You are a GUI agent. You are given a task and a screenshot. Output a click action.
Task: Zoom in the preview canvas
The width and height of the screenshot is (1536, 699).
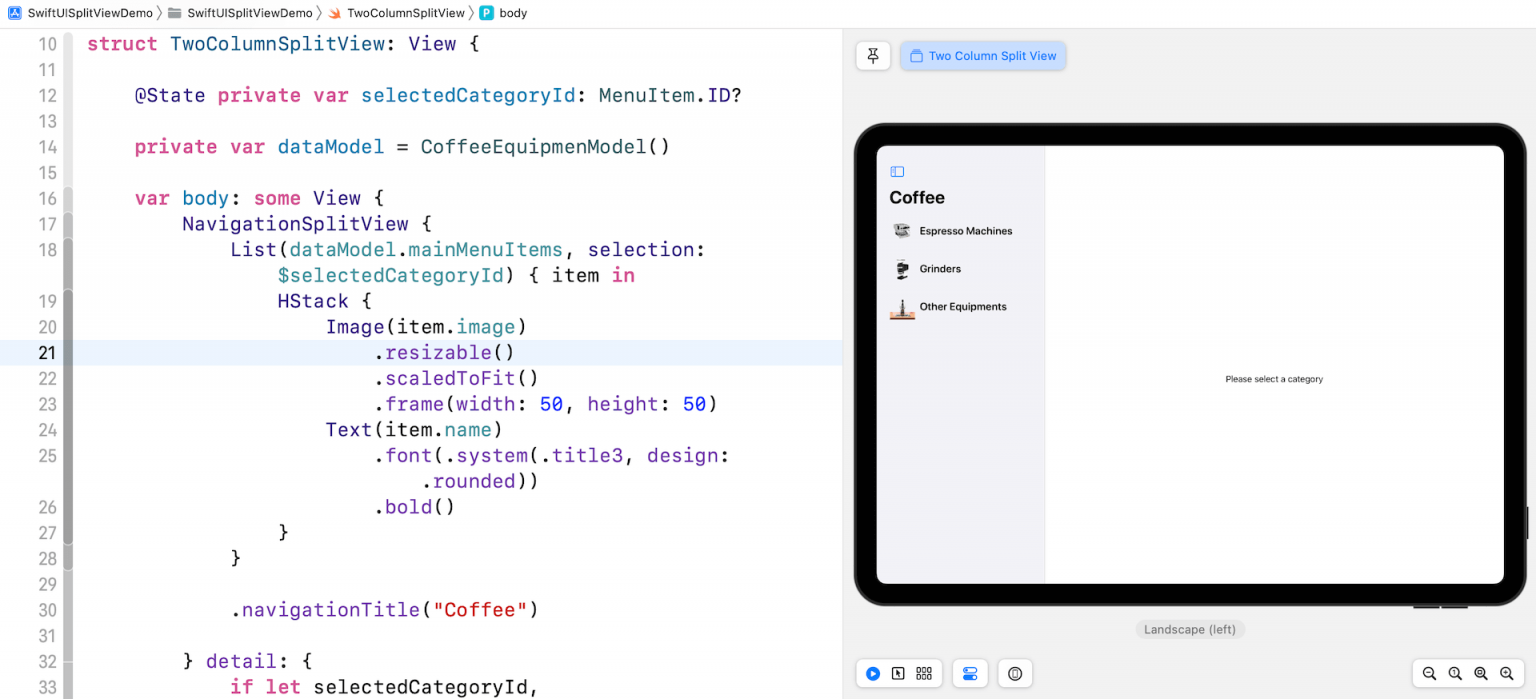pyautogui.click(x=1506, y=674)
